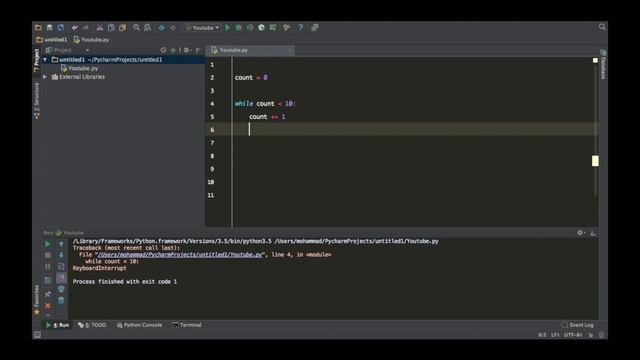Click Collapse All icon in Project panel

click(173, 50)
